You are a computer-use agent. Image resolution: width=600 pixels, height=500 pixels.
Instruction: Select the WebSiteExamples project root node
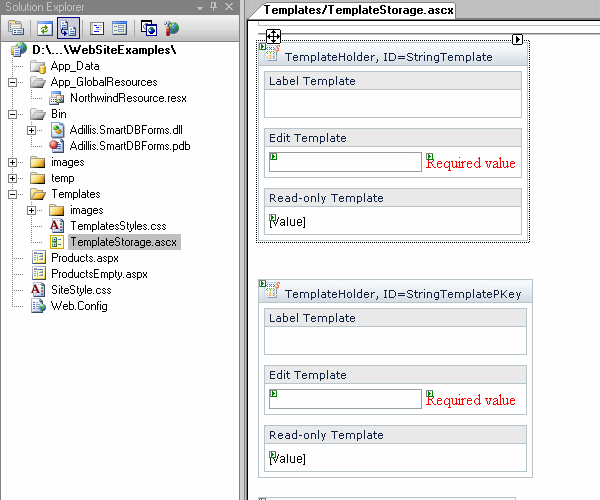point(104,50)
